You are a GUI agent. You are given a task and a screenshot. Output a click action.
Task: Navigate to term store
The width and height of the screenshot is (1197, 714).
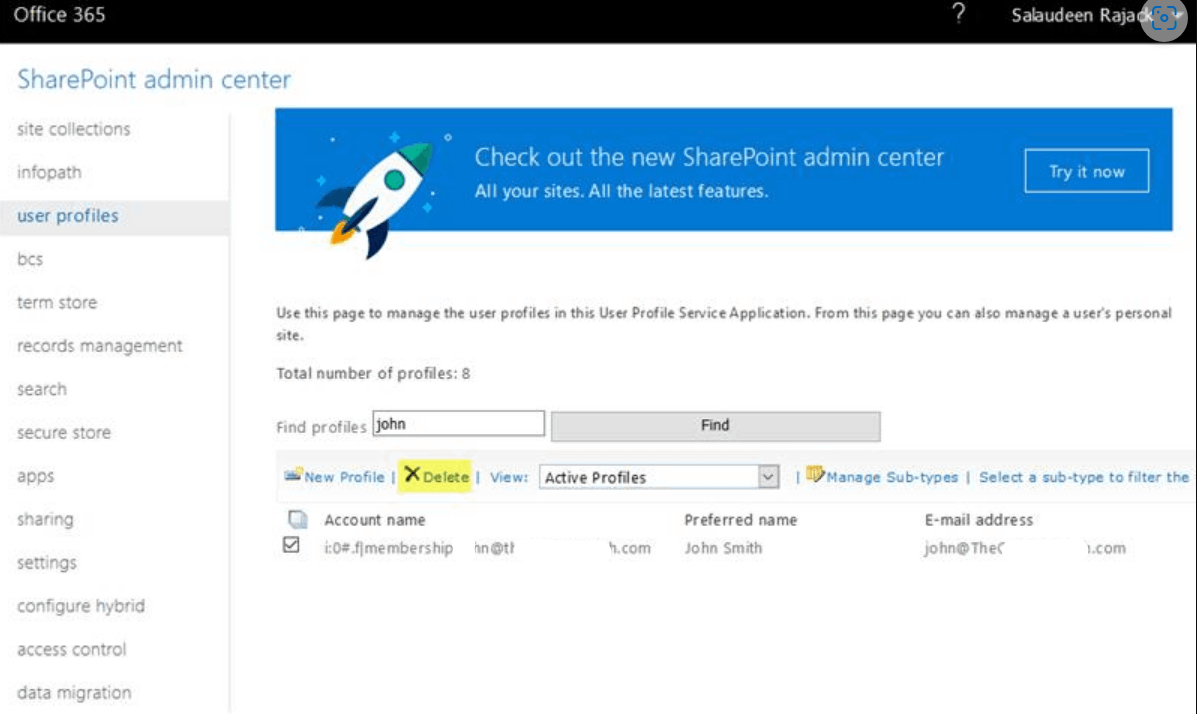point(56,302)
